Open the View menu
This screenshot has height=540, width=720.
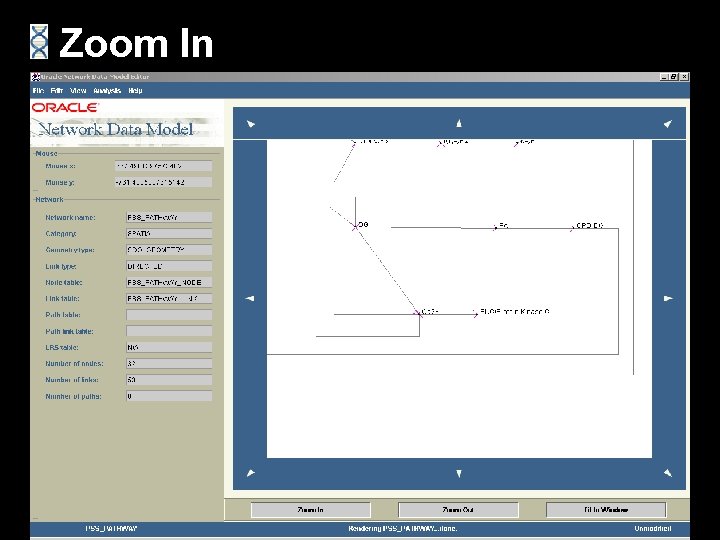pyautogui.click(x=78, y=90)
